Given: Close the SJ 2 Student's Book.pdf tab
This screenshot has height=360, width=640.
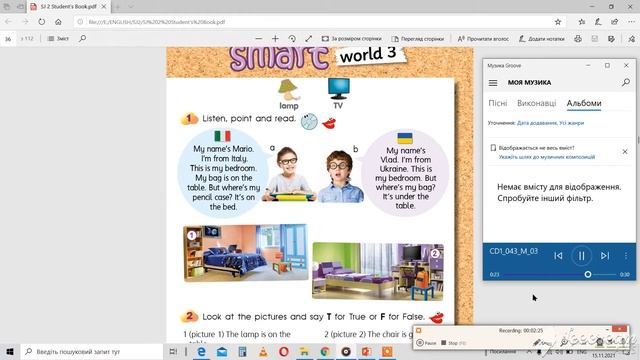Looking at the screenshot, I should tap(104, 7).
